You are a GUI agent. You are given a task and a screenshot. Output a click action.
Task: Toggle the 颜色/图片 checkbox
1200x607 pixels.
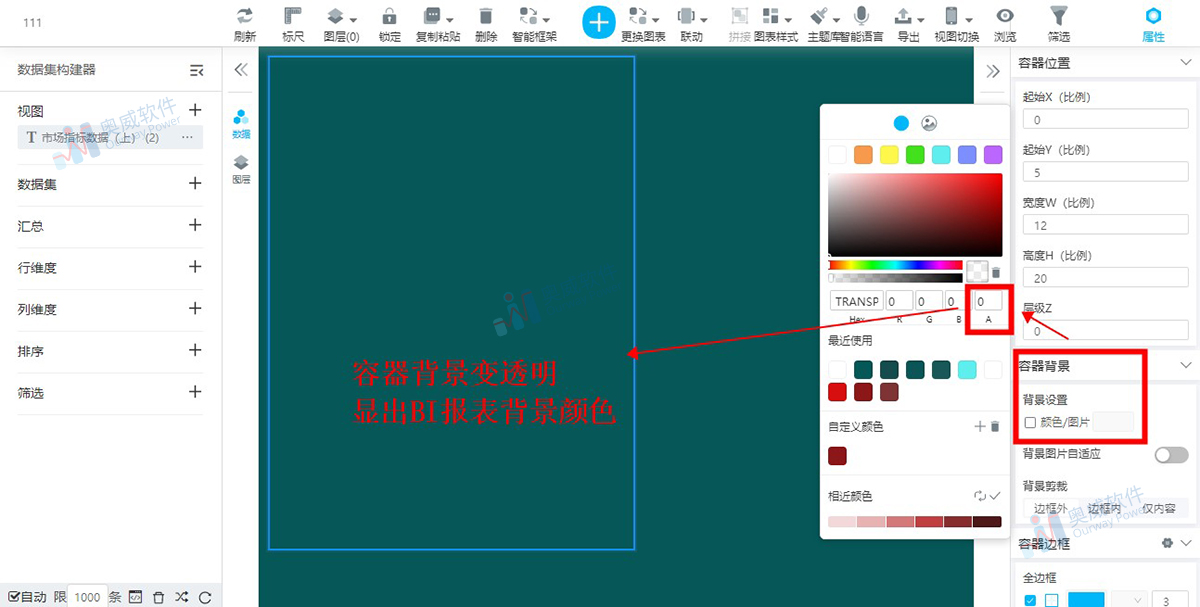pyautogui.click(x=1030, y=423)
